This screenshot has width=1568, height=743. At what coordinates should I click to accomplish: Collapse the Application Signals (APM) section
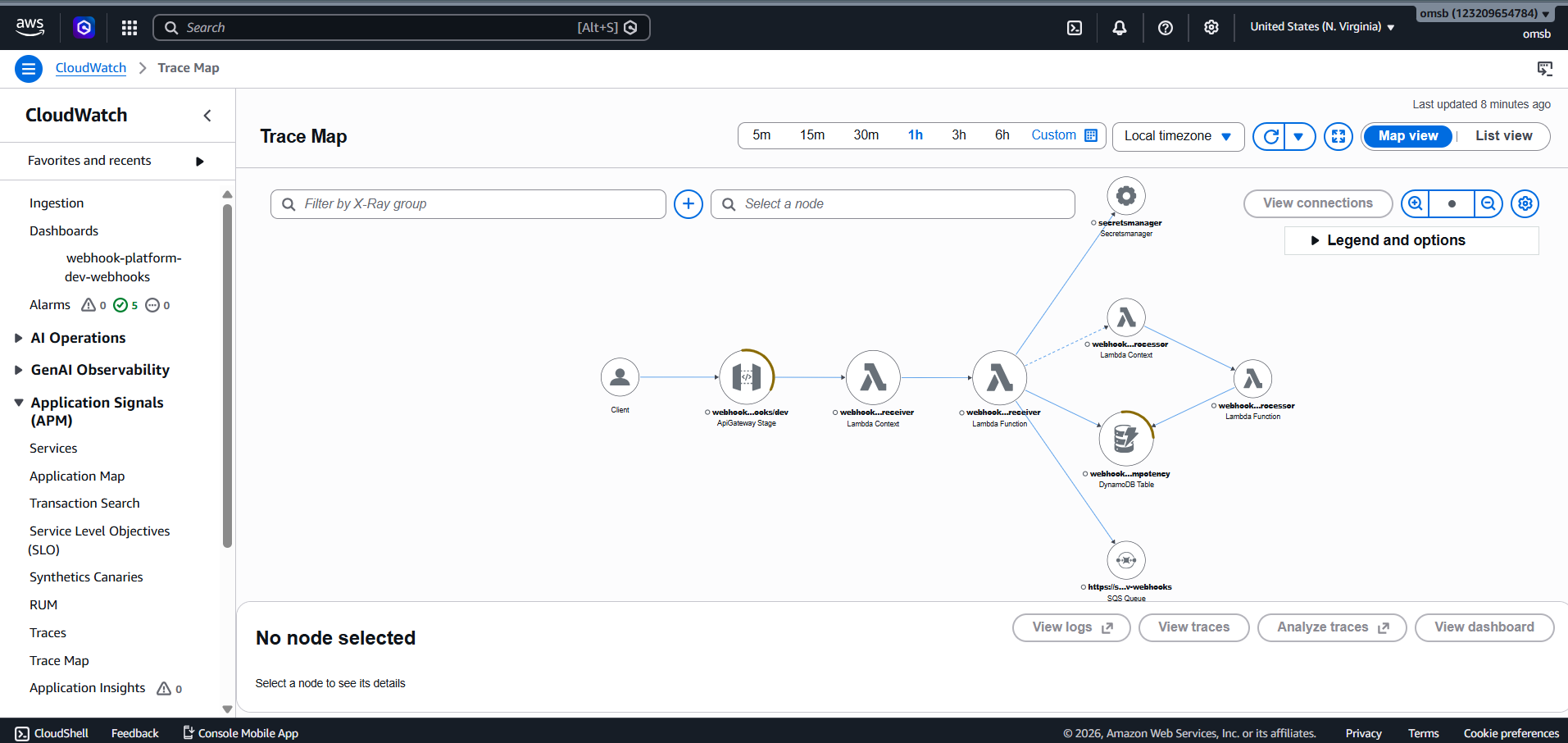coord(89,412)
